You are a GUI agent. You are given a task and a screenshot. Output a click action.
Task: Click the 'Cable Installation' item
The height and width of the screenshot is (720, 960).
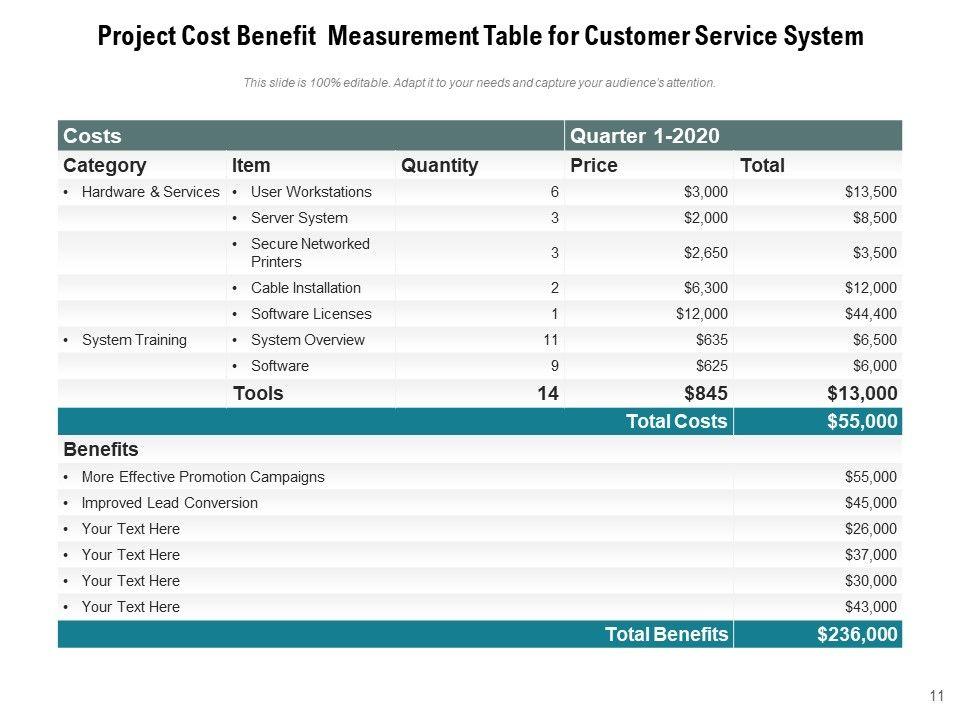point(306,288)
